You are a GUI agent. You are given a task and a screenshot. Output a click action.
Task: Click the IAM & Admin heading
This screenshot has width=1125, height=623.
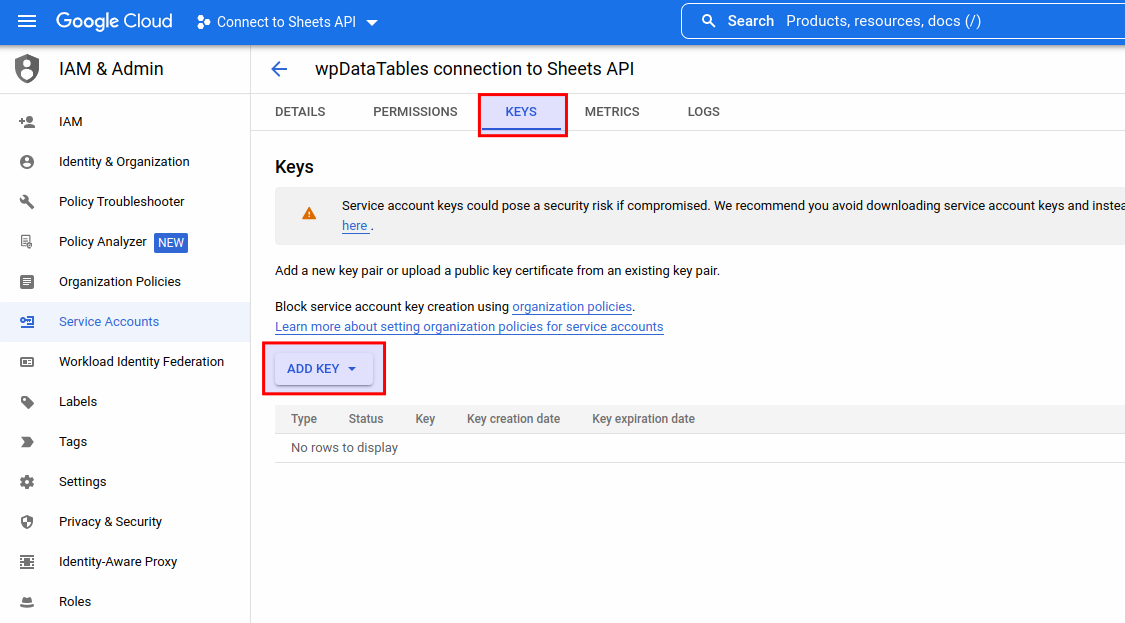tap(111, 69)
